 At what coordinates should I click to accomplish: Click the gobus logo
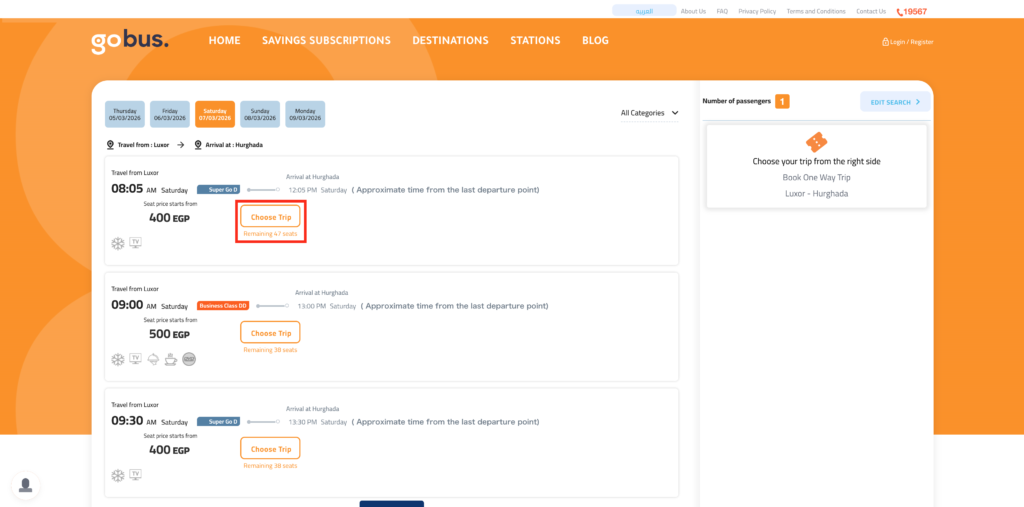(130, 41)
